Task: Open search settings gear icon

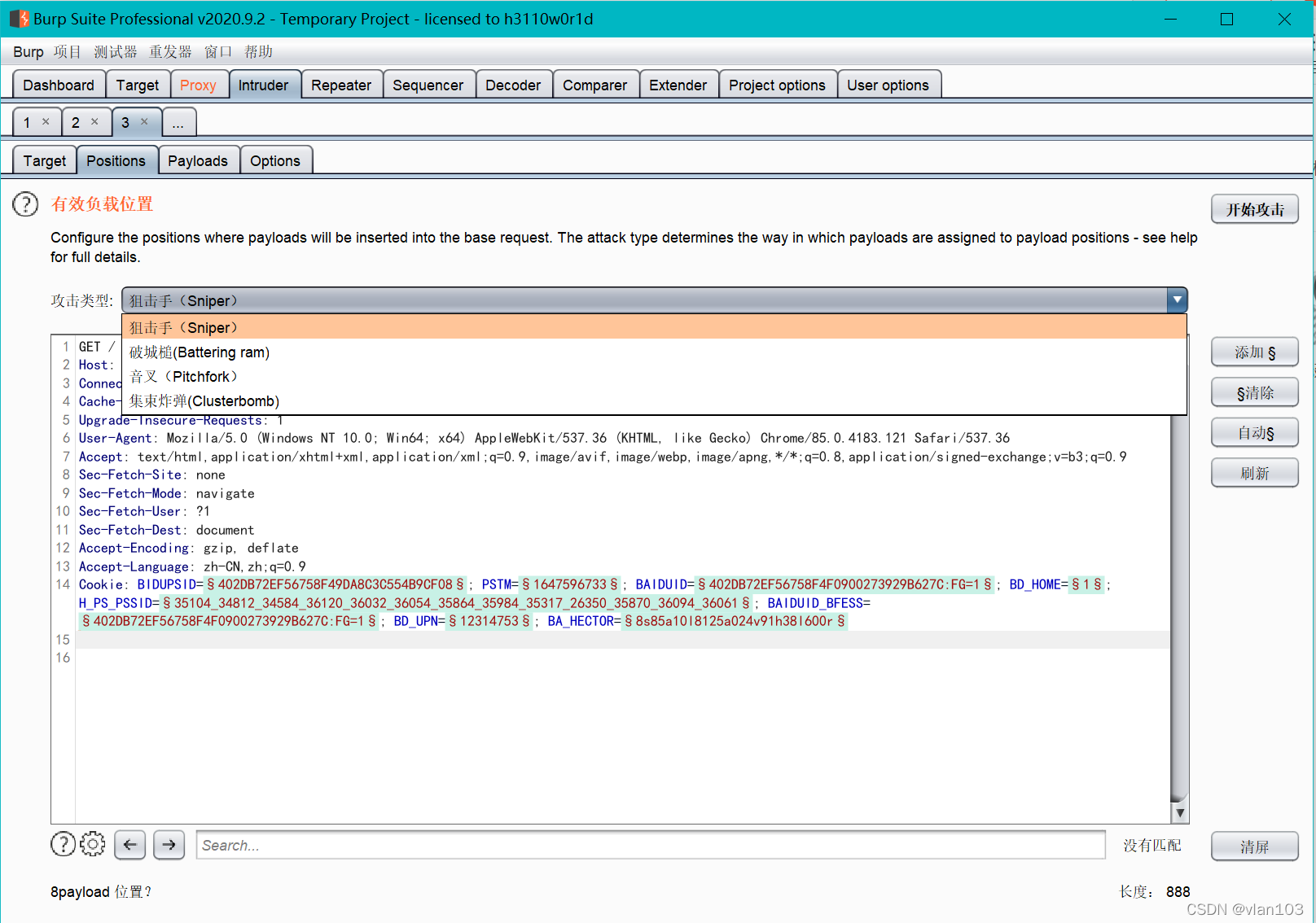Action: 93,845
